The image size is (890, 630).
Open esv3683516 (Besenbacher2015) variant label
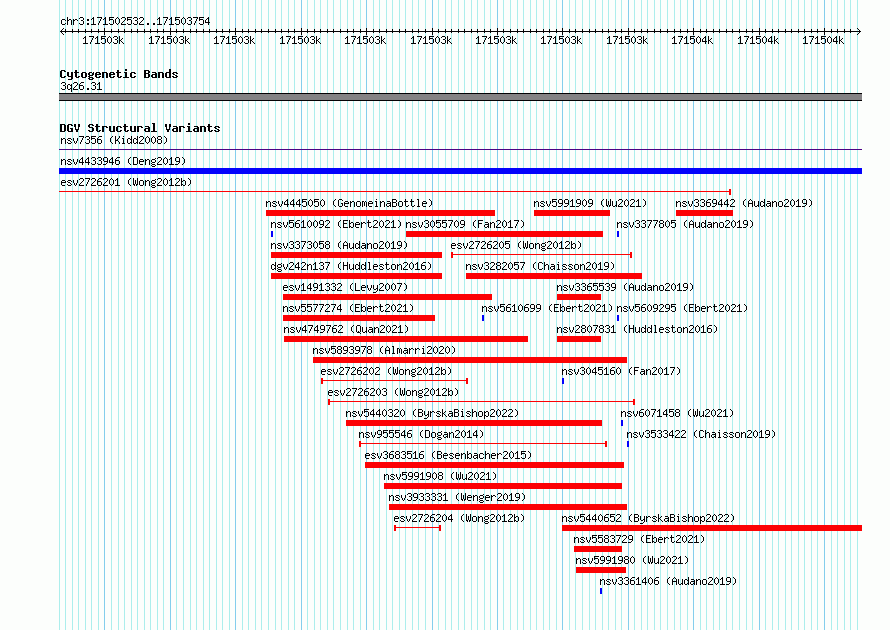(448, 455)
